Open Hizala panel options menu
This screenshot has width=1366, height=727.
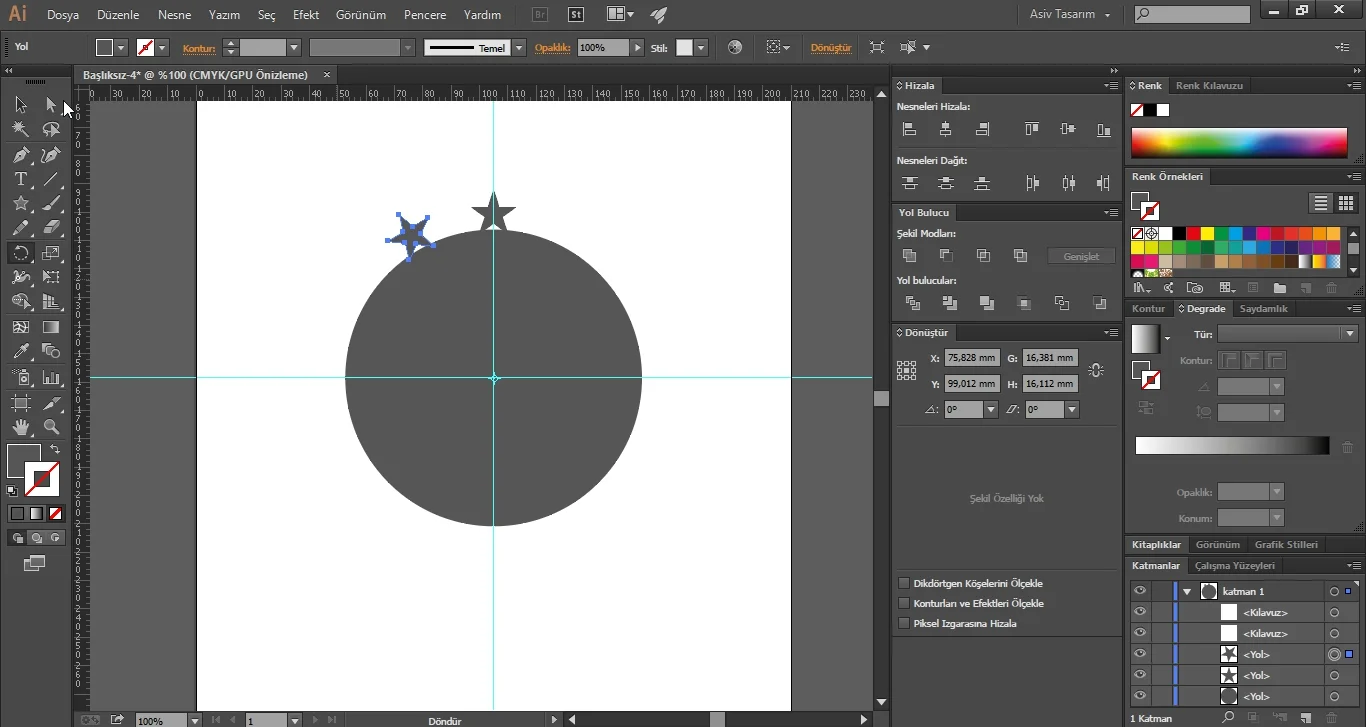1111,86
